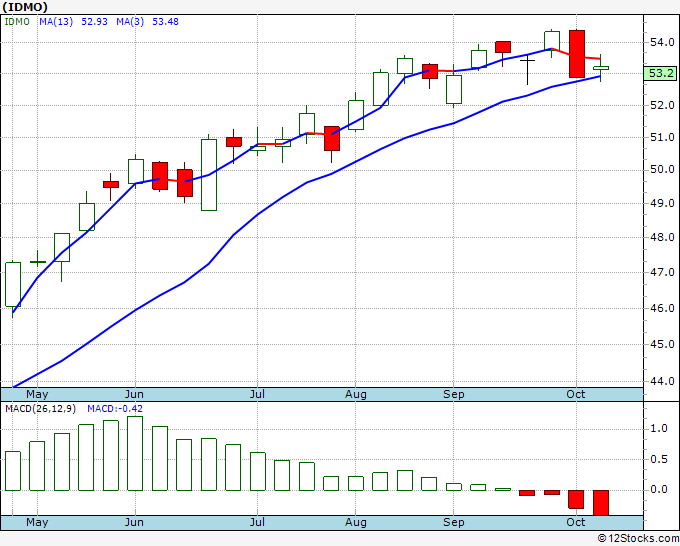
Task: Click the 45.0 price axis label
Action: [662, 344]
